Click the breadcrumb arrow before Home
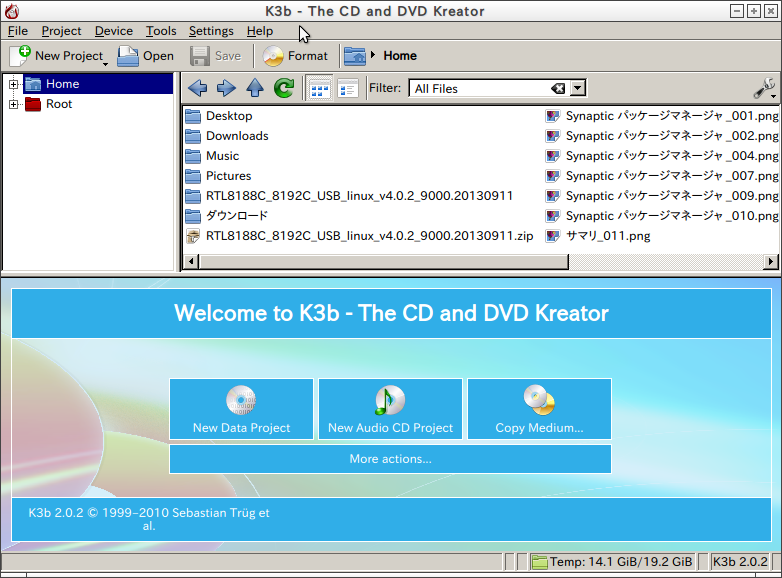This screenshot has height=578, width=782. tap(373, 55)
